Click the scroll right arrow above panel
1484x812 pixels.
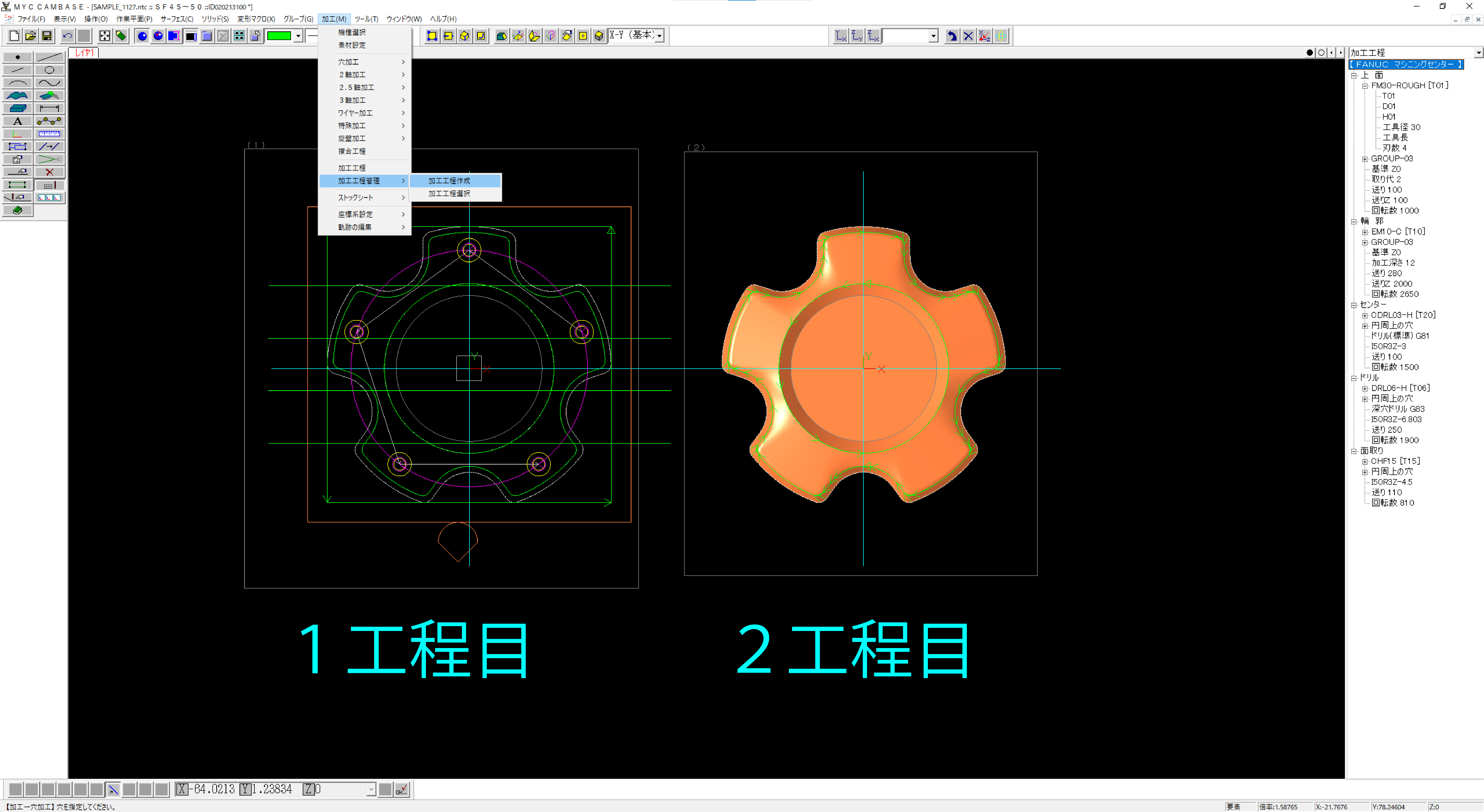(x=1341, y=52)
